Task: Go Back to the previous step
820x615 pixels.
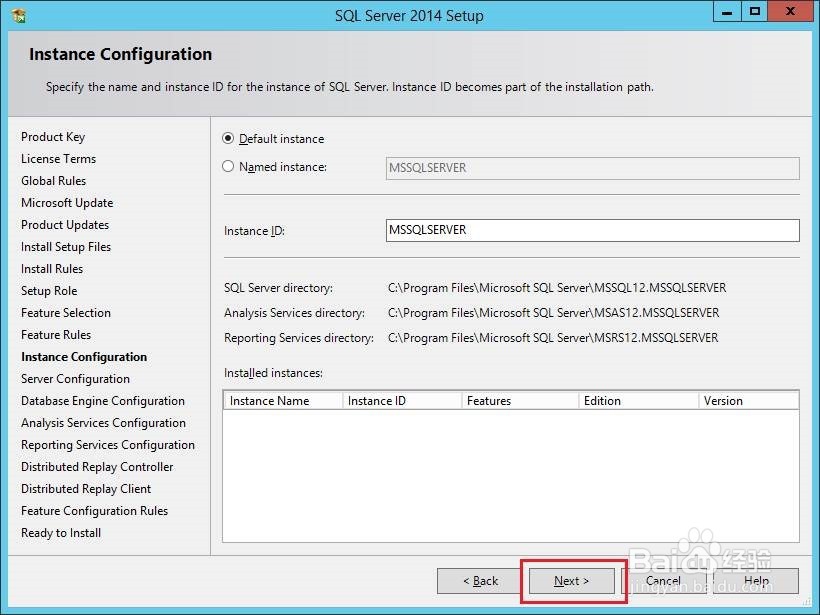Action: pyautogui.click(x=481, y=580)
